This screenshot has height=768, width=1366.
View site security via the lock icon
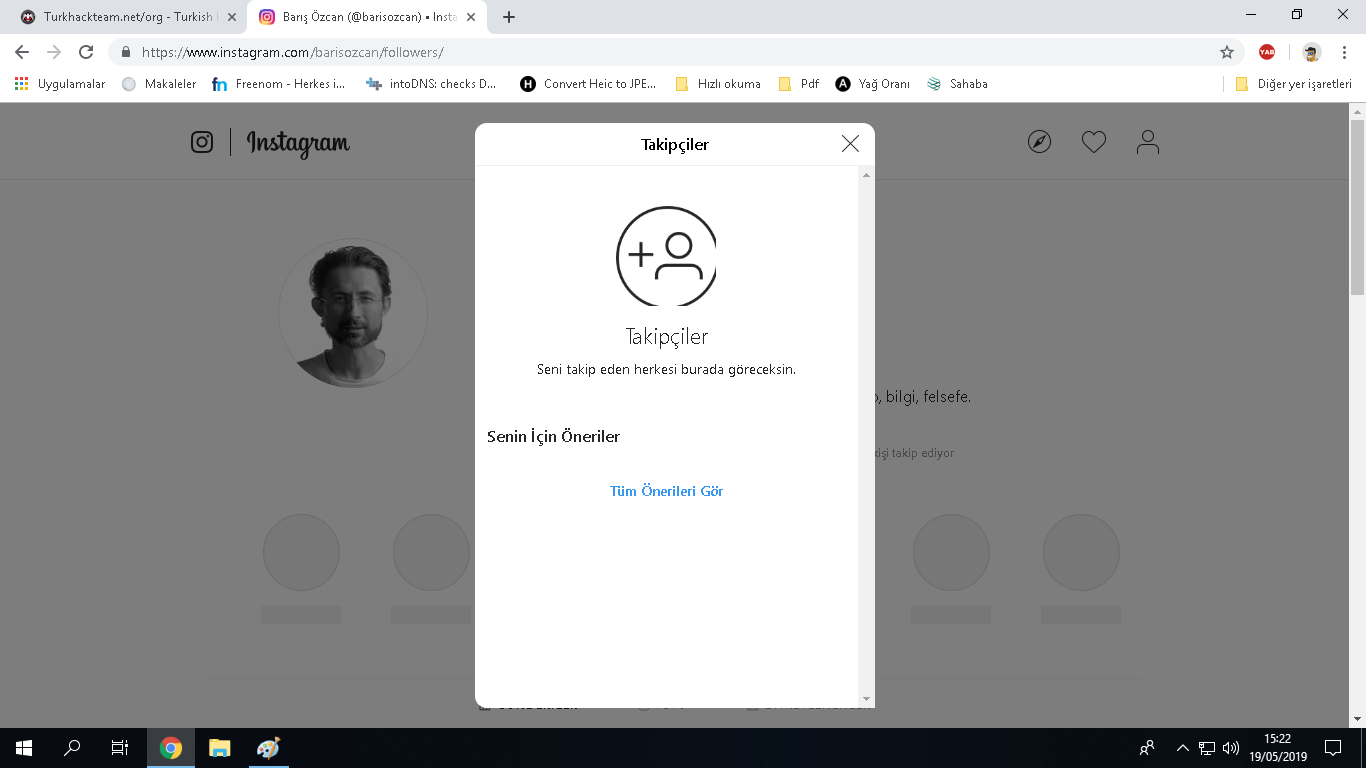(x=126, y=52)
